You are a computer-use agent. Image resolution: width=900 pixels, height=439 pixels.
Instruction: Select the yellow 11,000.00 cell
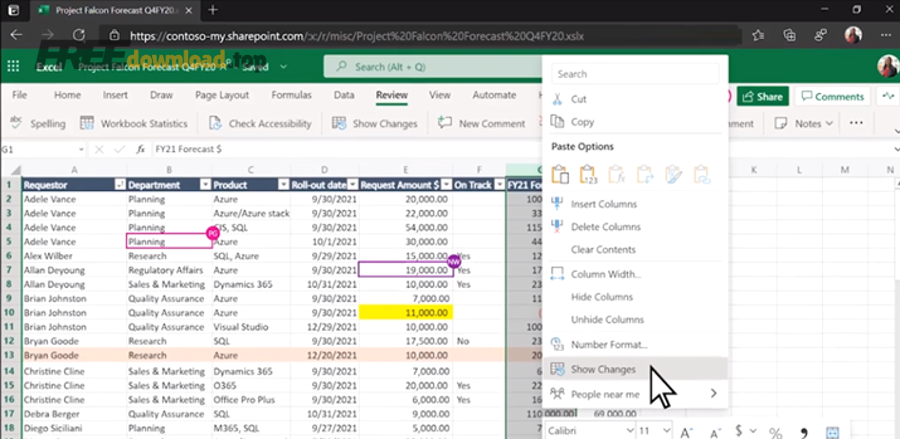click(406, 313)
